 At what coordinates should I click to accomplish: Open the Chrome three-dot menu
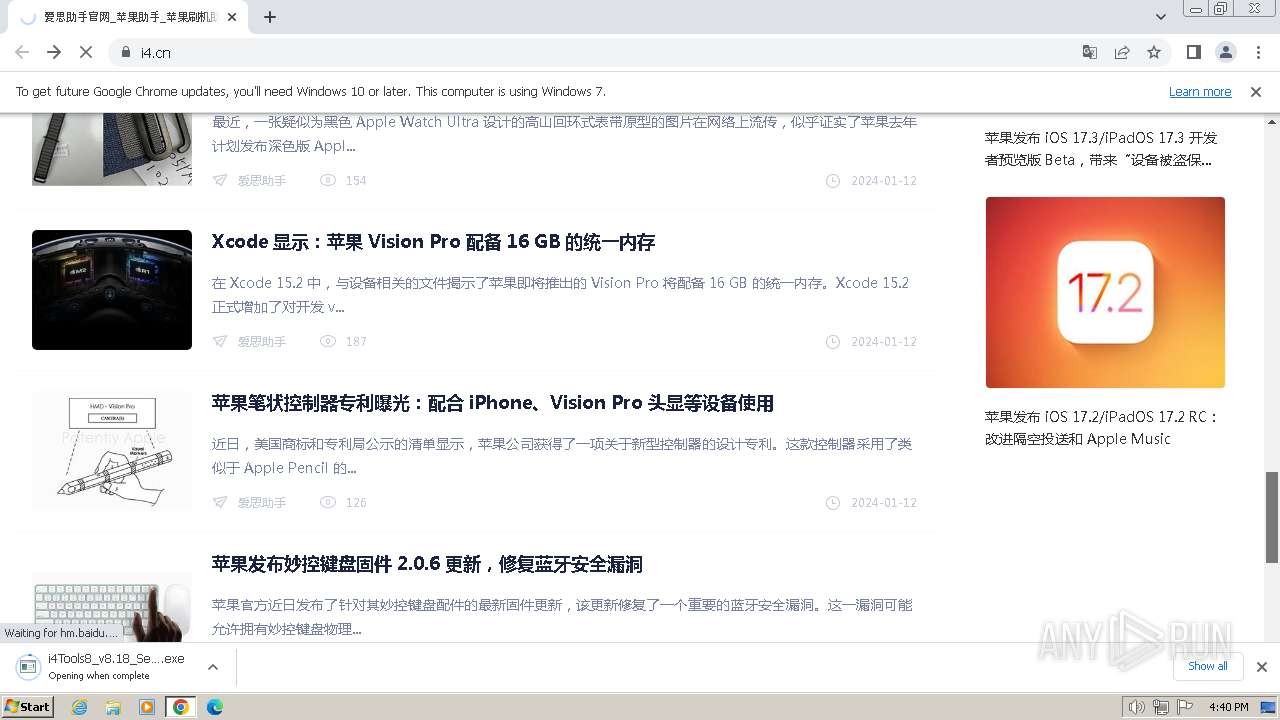[x=1258, y=52]
